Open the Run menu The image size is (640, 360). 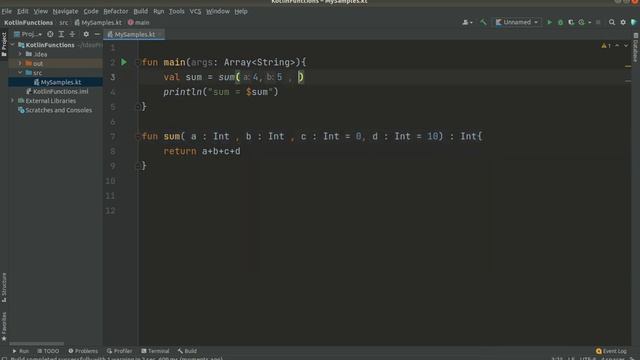[158, 11]
